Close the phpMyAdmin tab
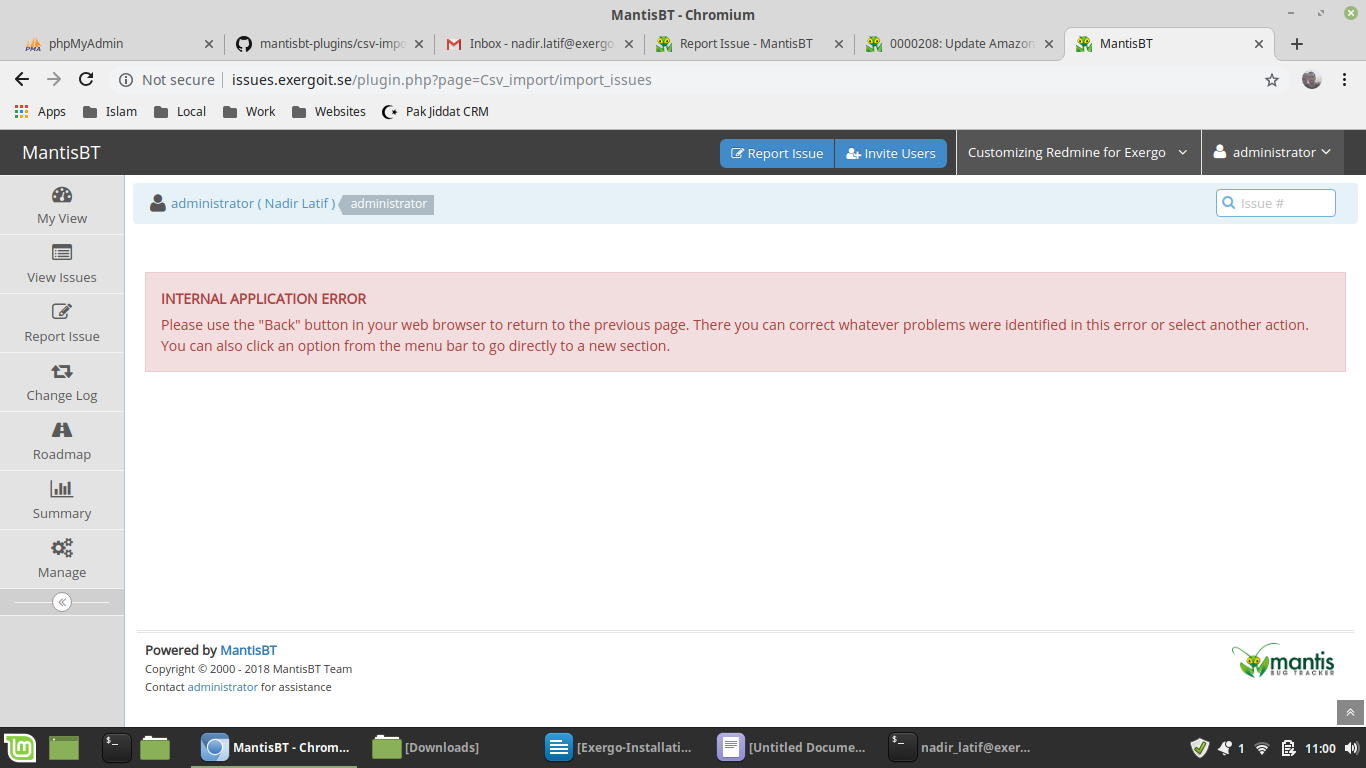 (209, 44)
